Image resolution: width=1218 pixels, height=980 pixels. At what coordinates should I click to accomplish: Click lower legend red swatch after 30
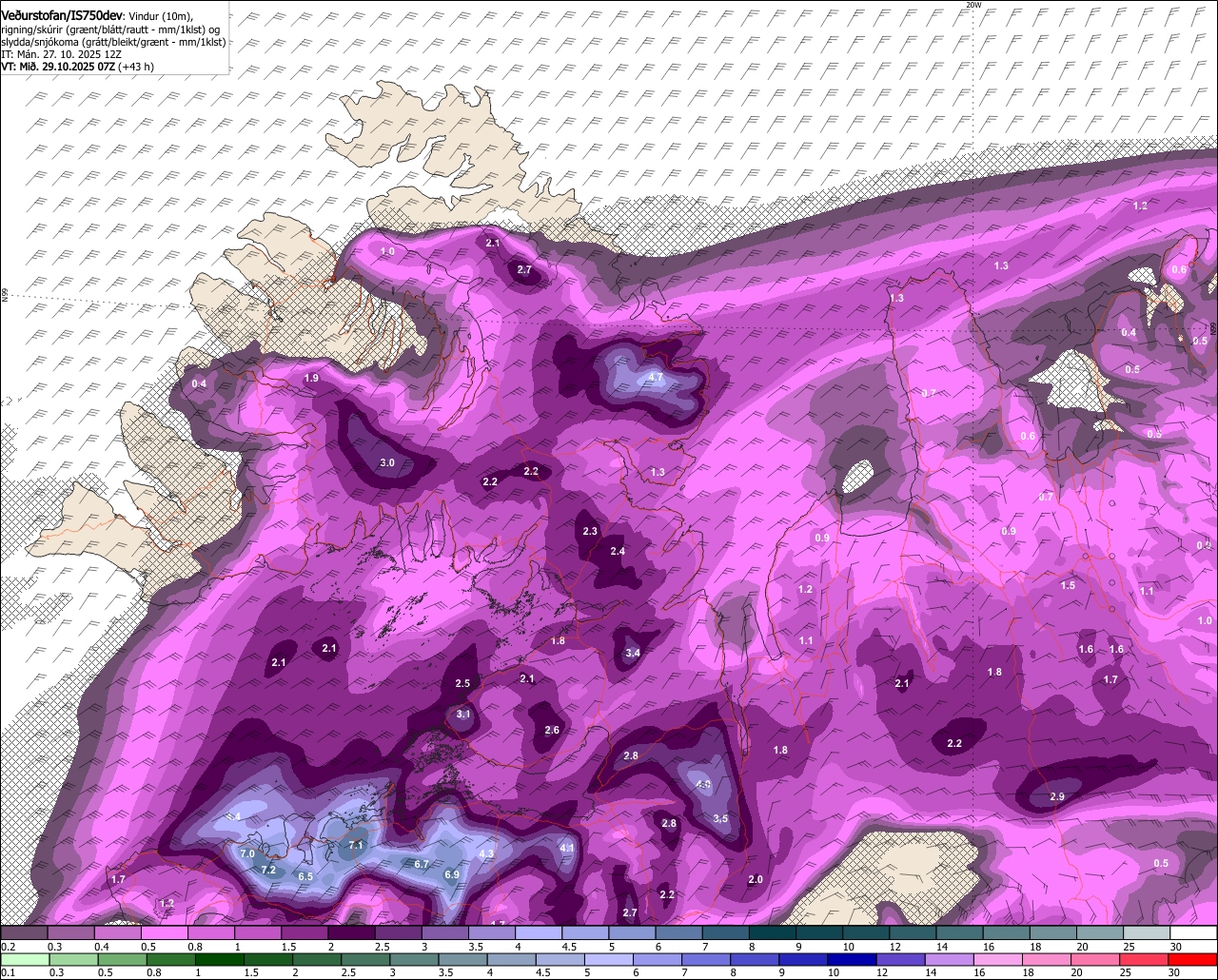[1193, 959]
